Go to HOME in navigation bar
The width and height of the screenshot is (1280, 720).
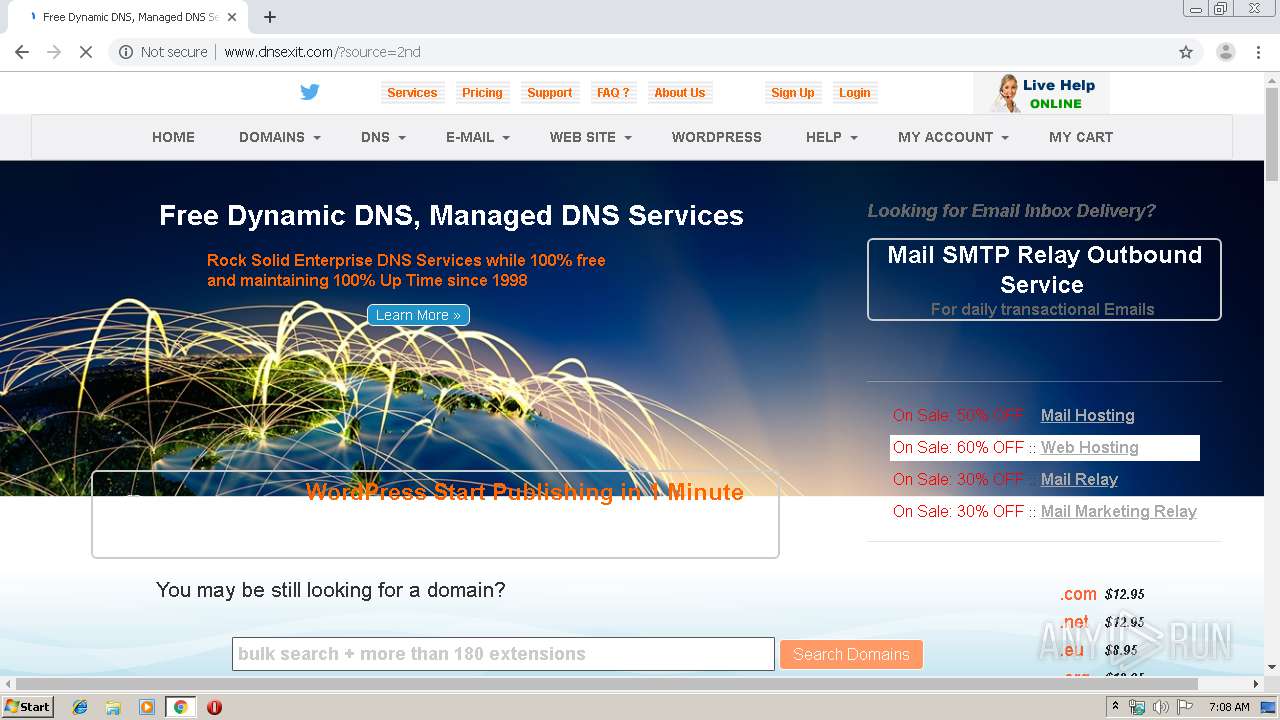click(173, 137)
